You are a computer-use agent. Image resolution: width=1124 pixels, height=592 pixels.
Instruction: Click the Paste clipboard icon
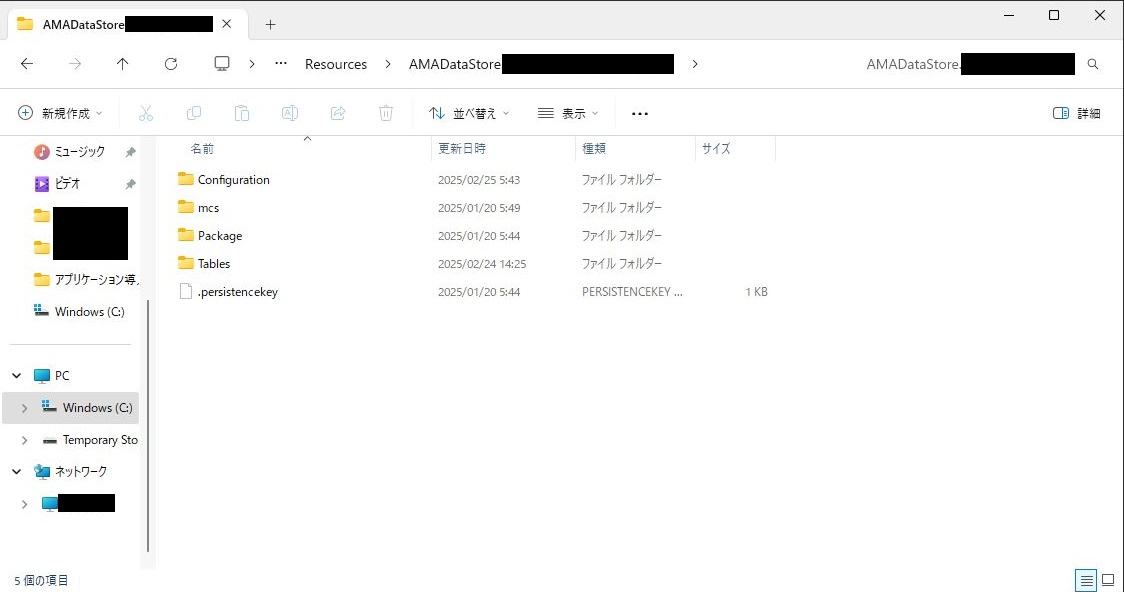242,113
